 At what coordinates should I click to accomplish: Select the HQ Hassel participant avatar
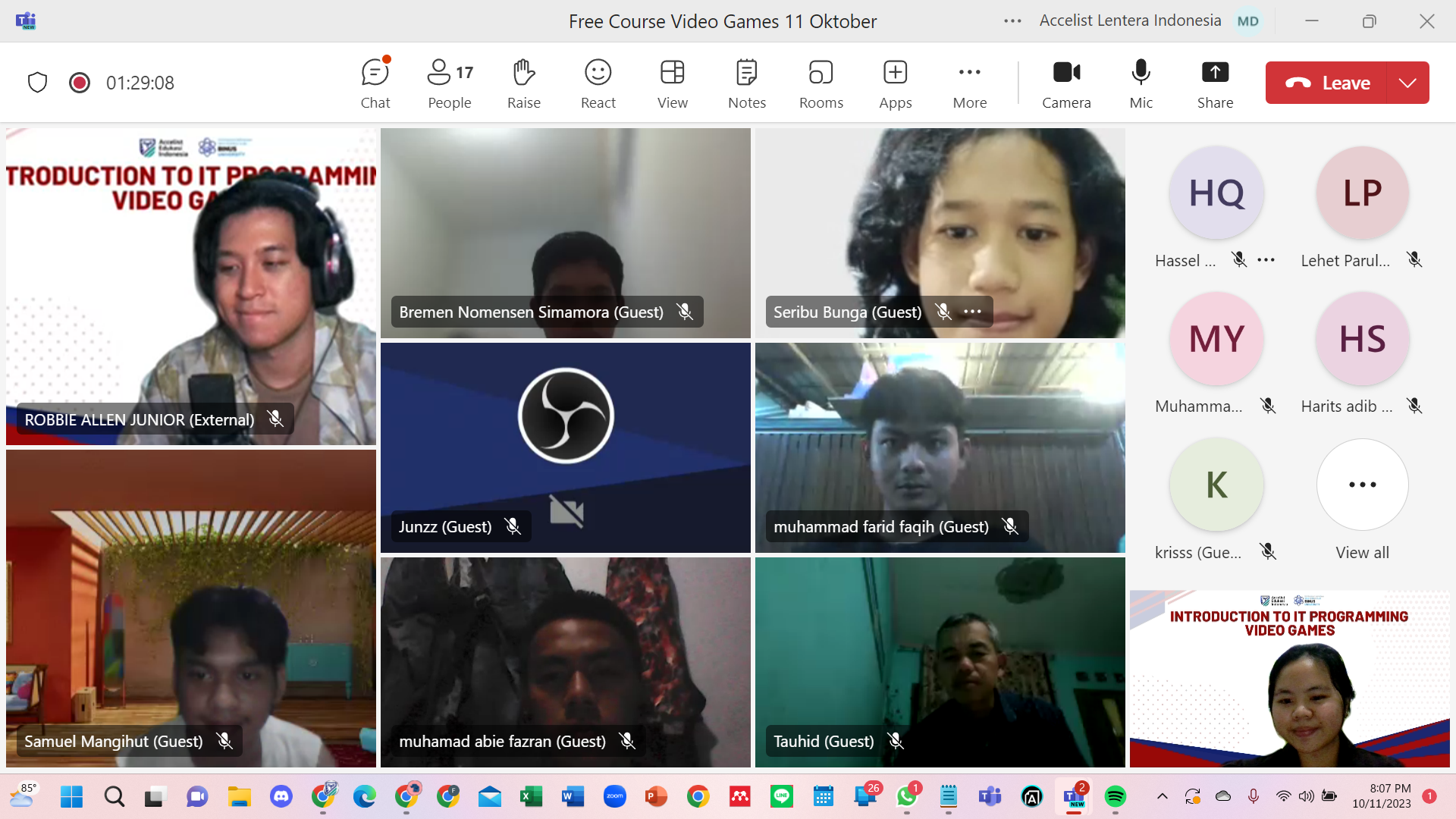point(1216,193)
